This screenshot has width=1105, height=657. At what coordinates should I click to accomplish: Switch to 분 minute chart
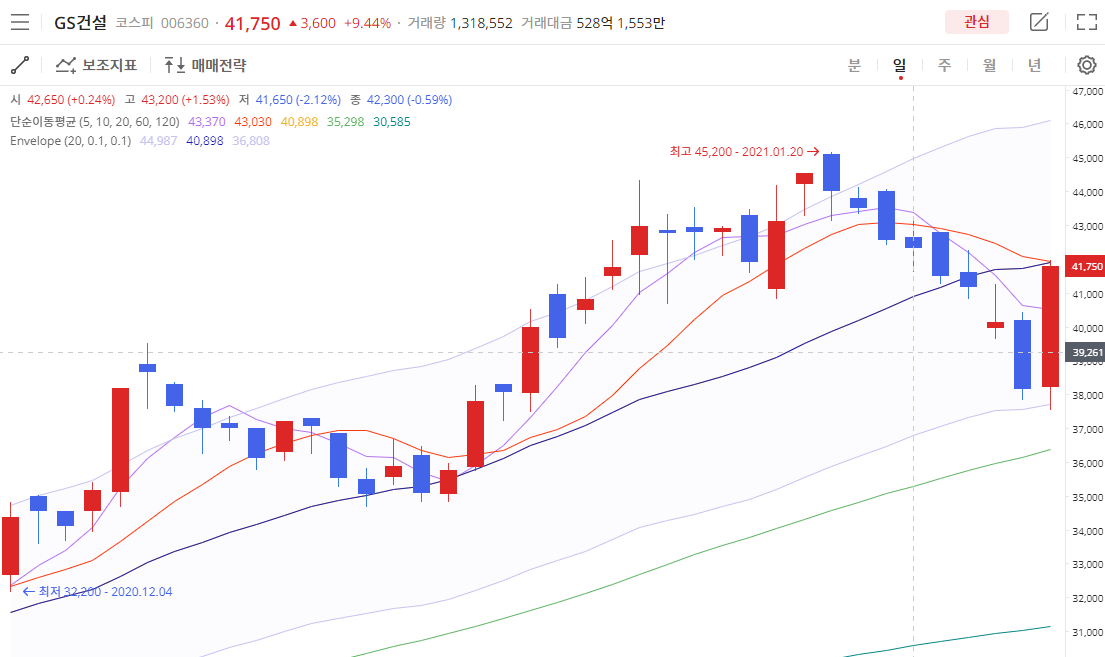tap(854, 66)
